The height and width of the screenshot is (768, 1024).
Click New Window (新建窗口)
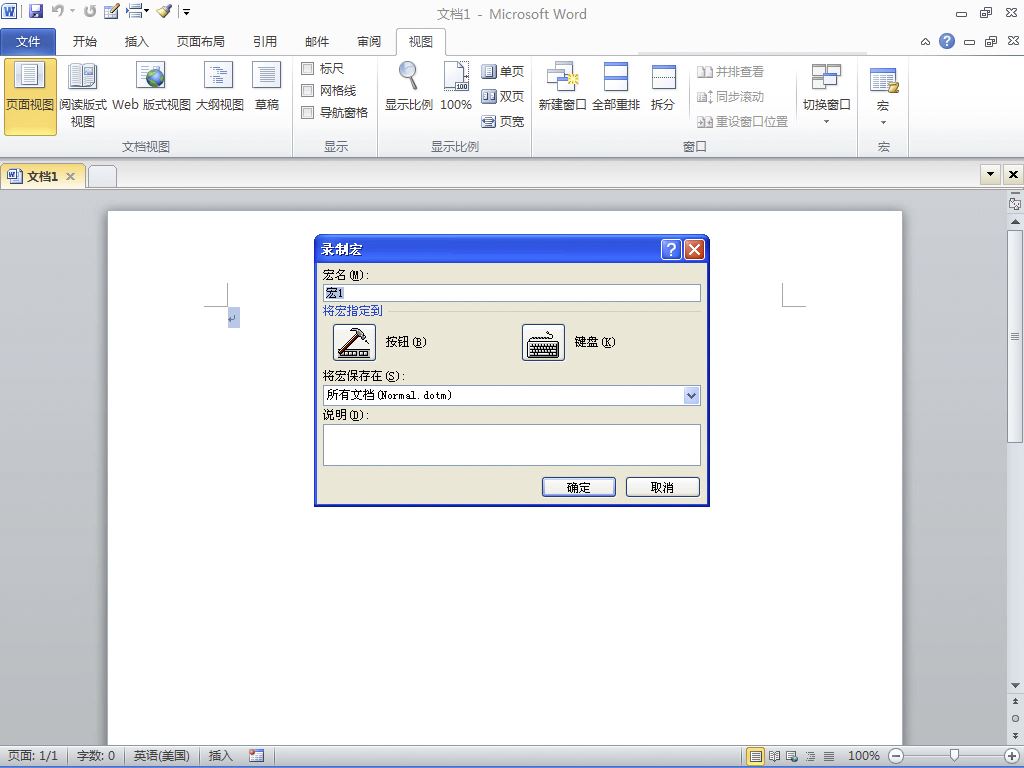pos(562,87)
